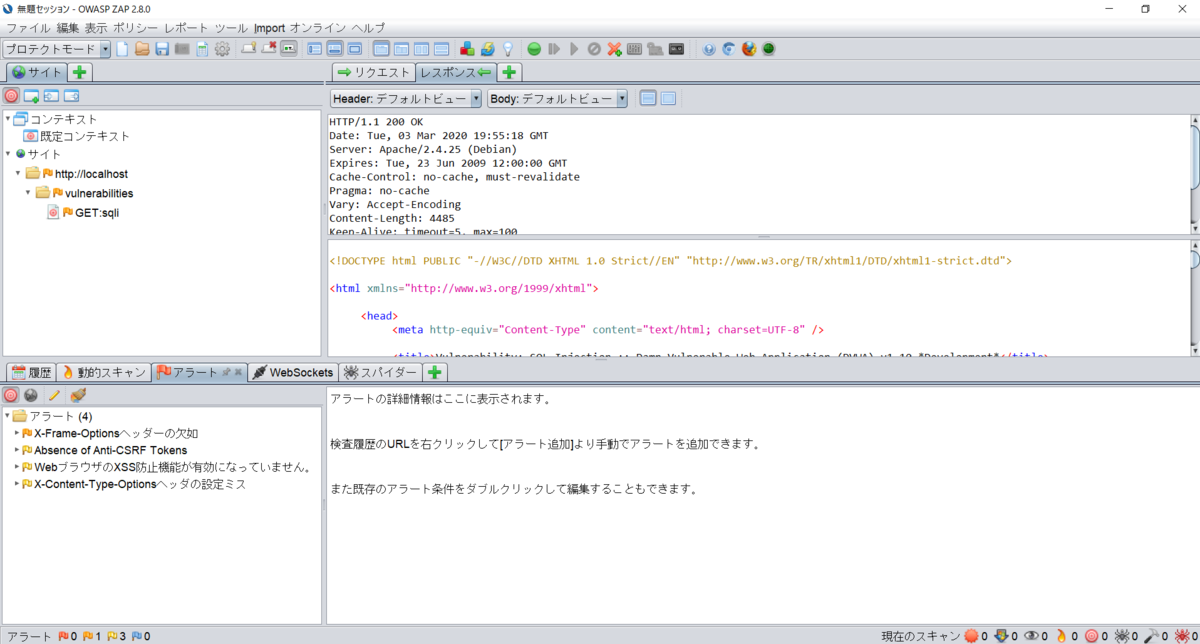This screenshot has width=1200, height=644.
Task: Click the red spider AJAX status icon
Action: pos(1182,636)
